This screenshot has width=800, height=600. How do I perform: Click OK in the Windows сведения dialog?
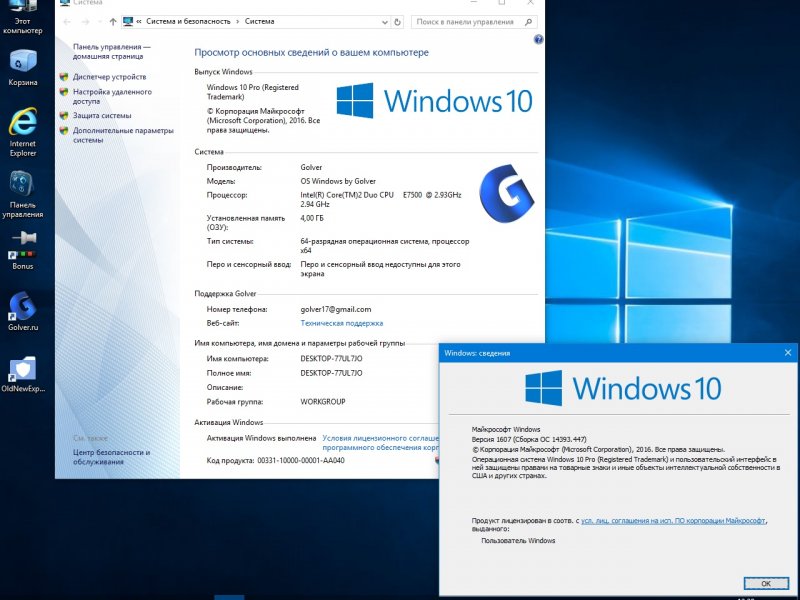pyautogui.click(x=766, y=583)
